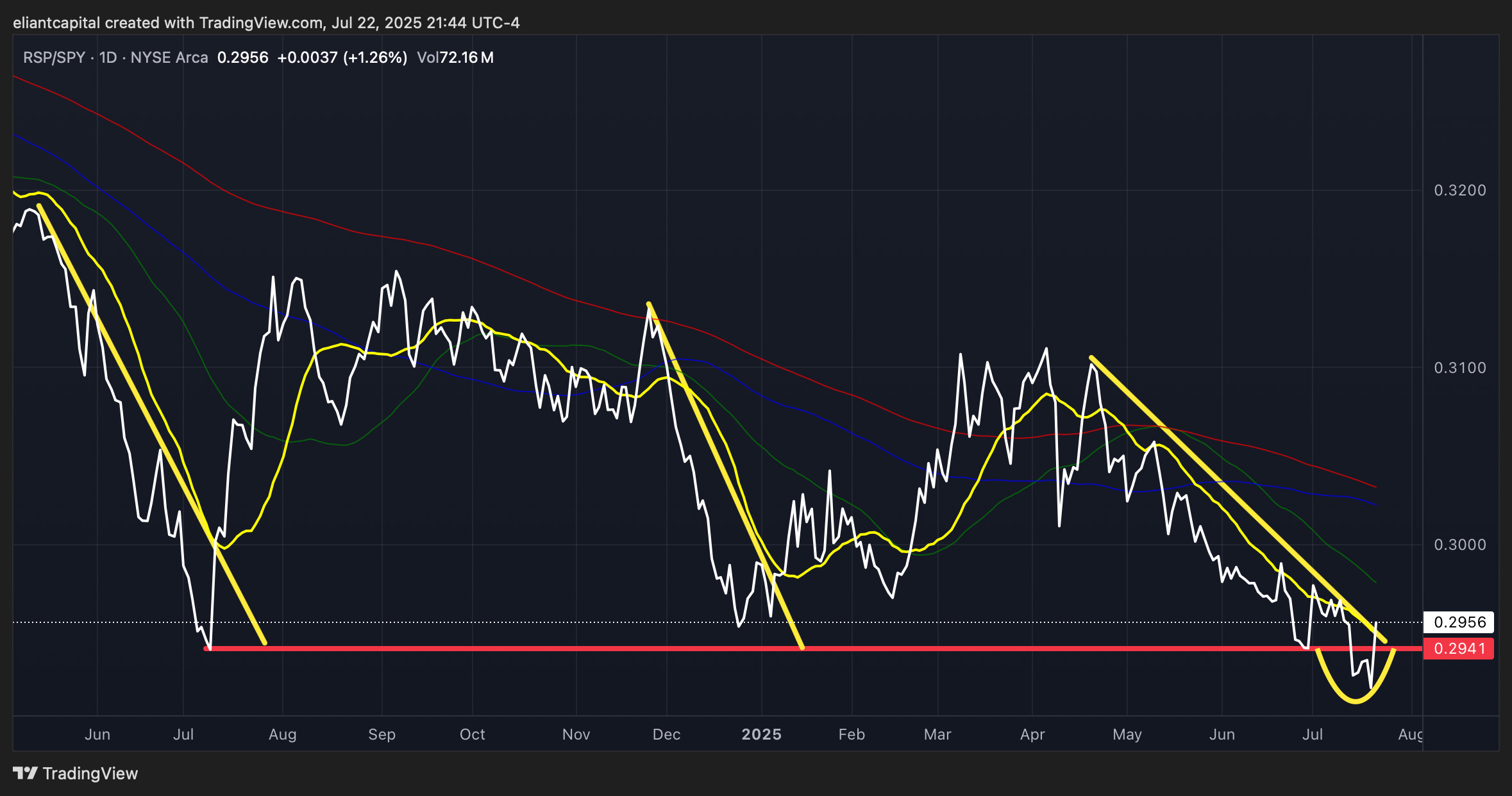The image size is (1512, 796).
Task: Click the red 0.2941 price label
Action: point(1459,649)
